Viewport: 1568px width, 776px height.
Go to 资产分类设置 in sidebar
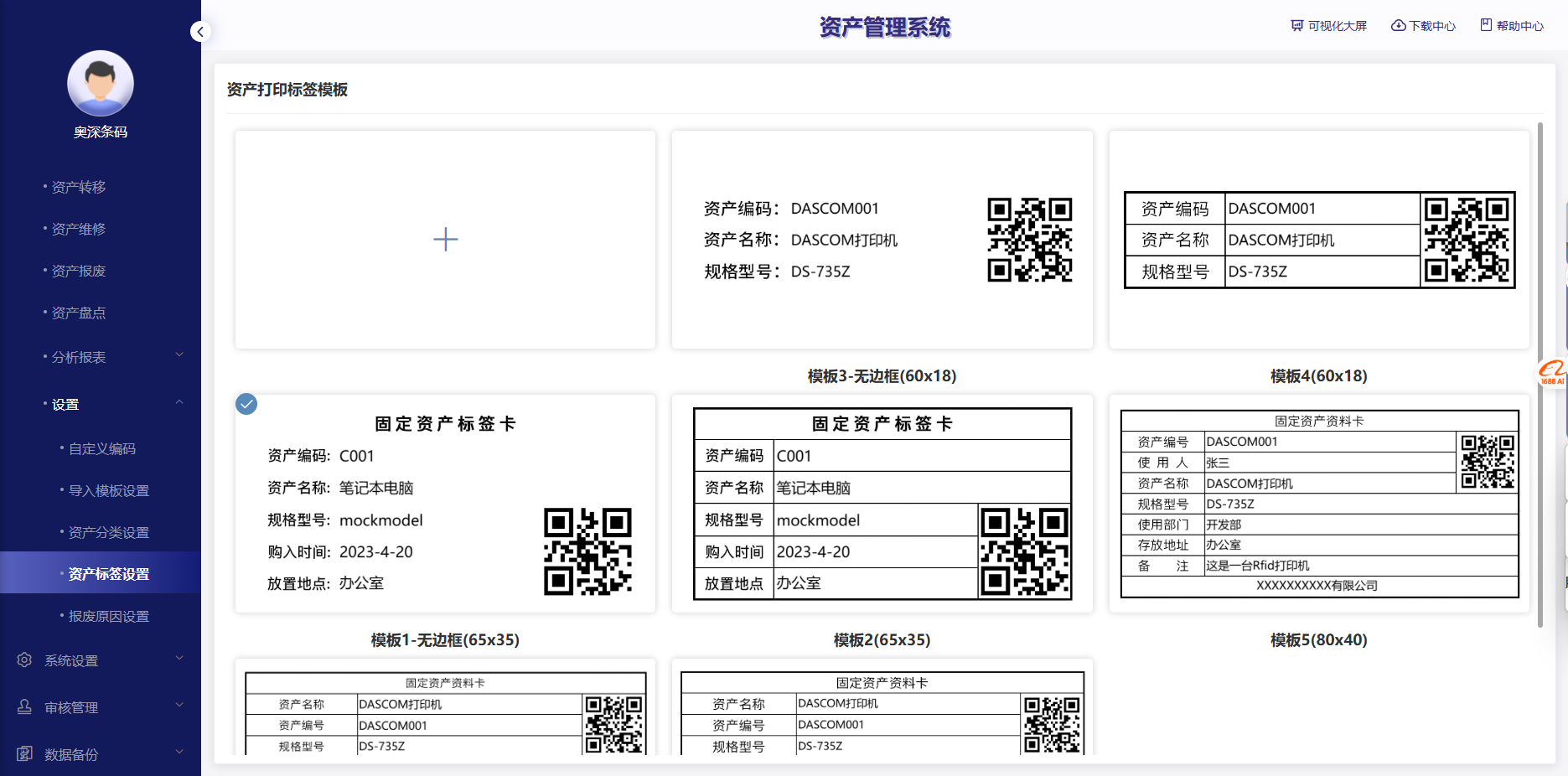coord(108,533)
